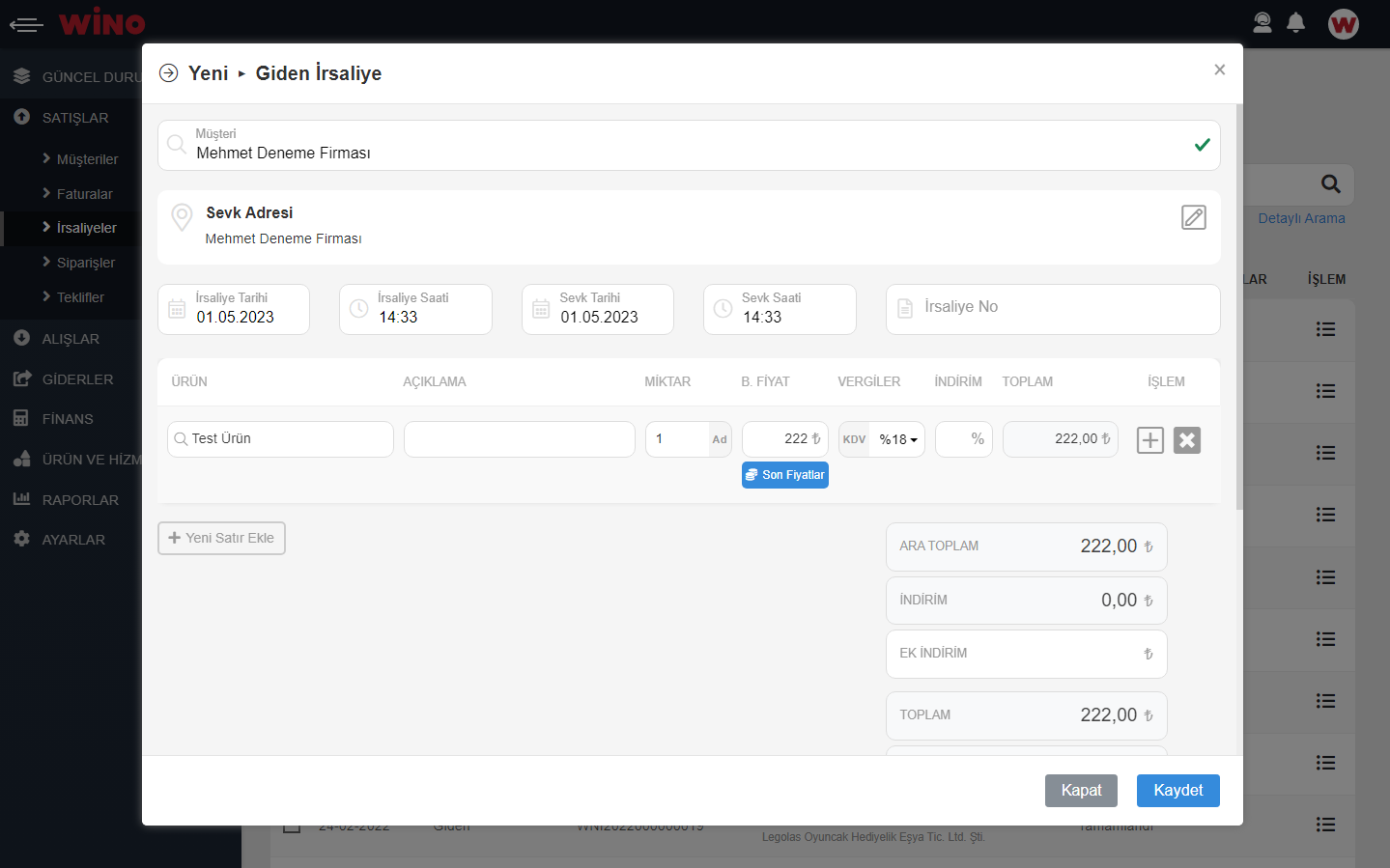Add a row with the plus icon
Viewport: 1390px width, 868px height.
coord(1149,440)
